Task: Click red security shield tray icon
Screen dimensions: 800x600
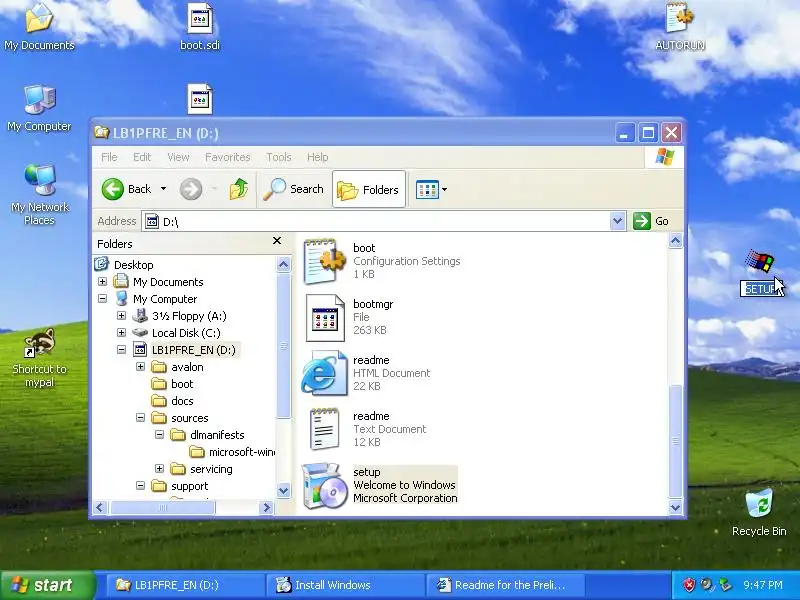Action: click(689, 585)
